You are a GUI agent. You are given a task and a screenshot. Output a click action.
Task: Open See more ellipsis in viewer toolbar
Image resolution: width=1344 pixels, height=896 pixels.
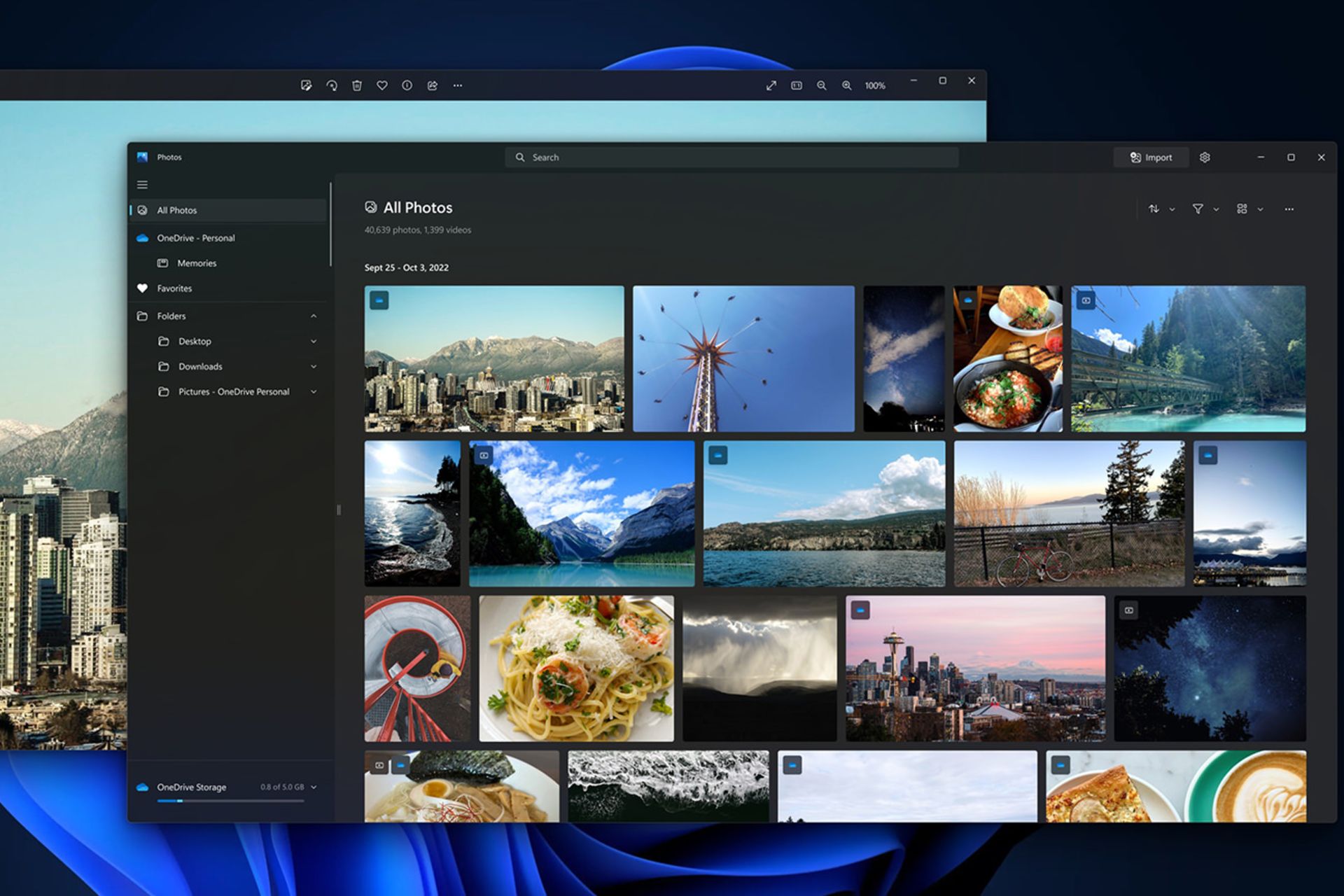click(458, 85)
